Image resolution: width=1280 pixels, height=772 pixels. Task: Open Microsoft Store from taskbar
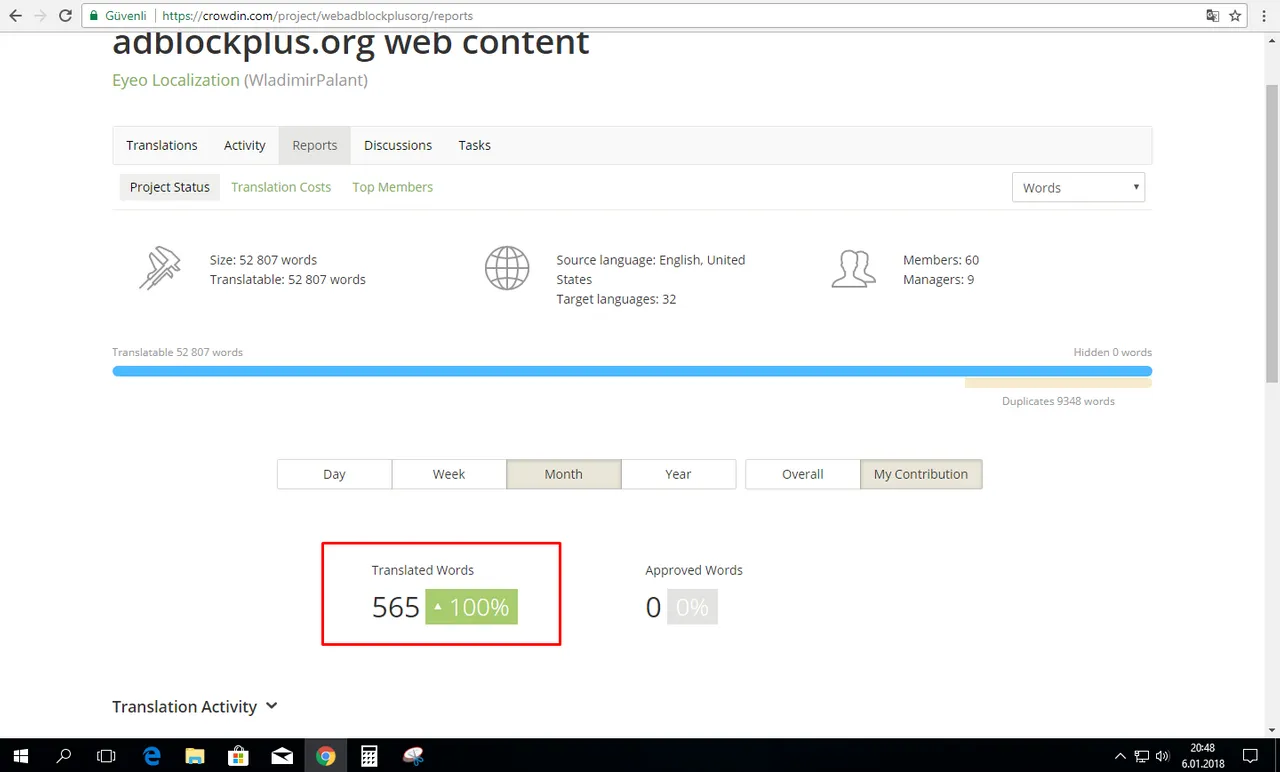coord(238,756)
